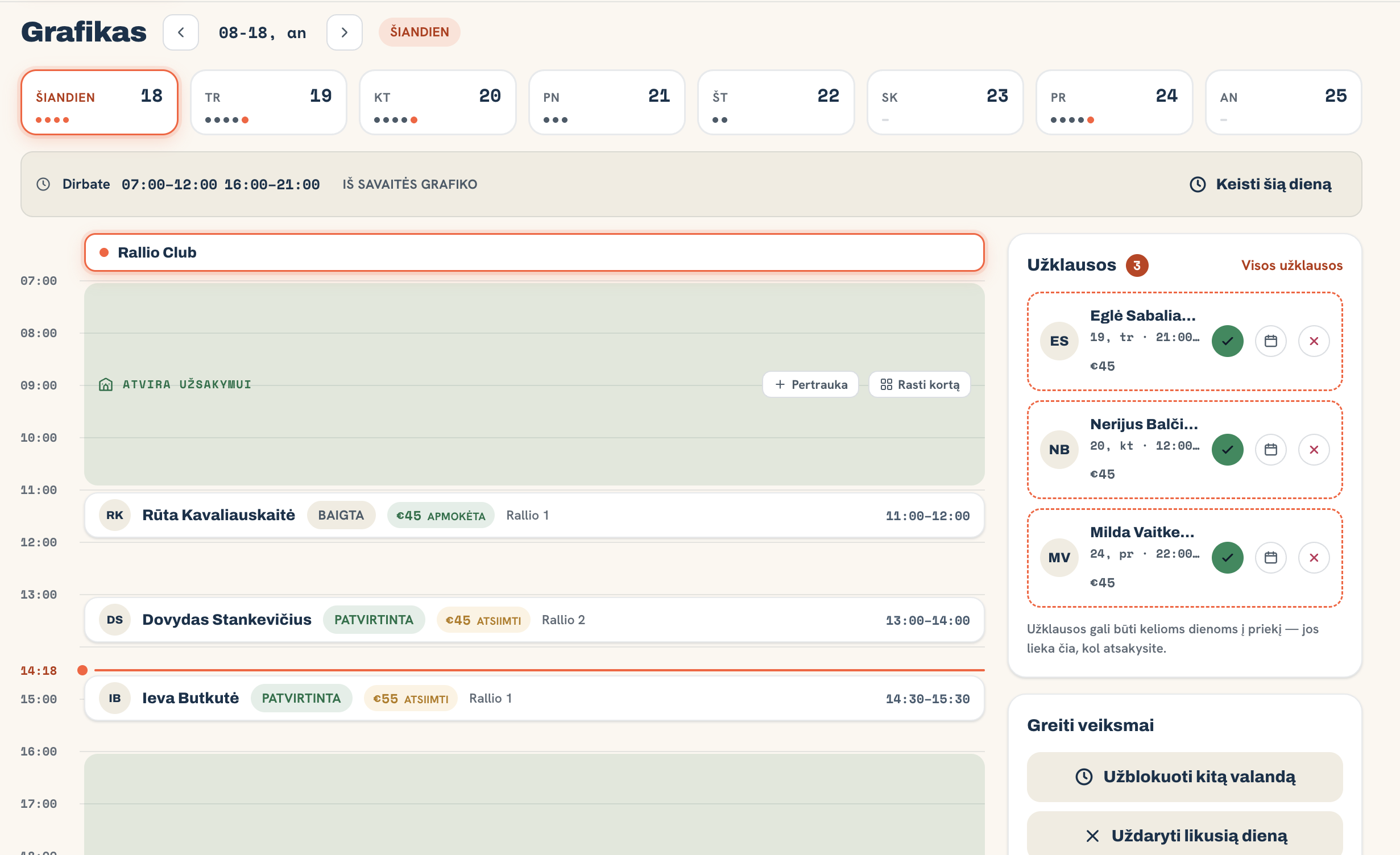Click the house icon by Atvira užsakymui

click(x=106, y=385)
